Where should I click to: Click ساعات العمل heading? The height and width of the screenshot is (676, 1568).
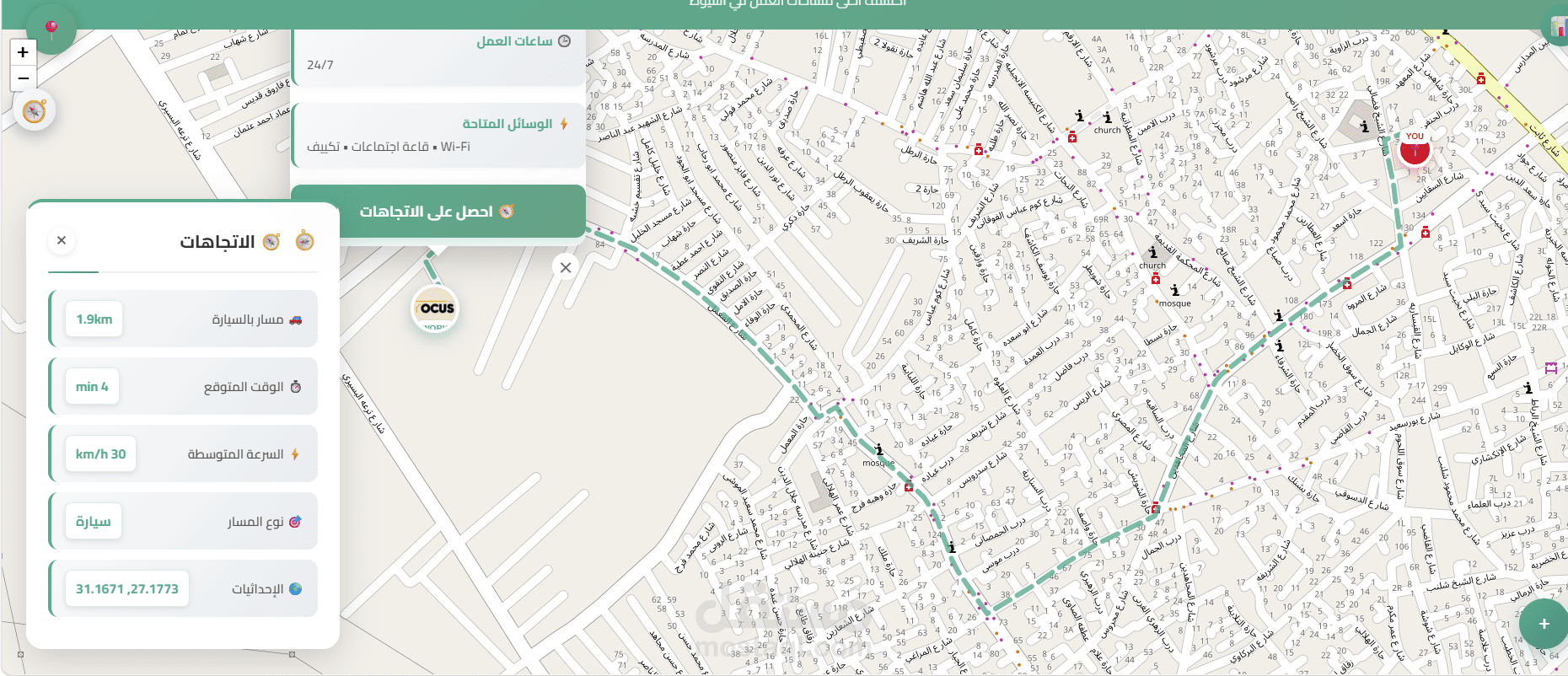tap(514, 41)
